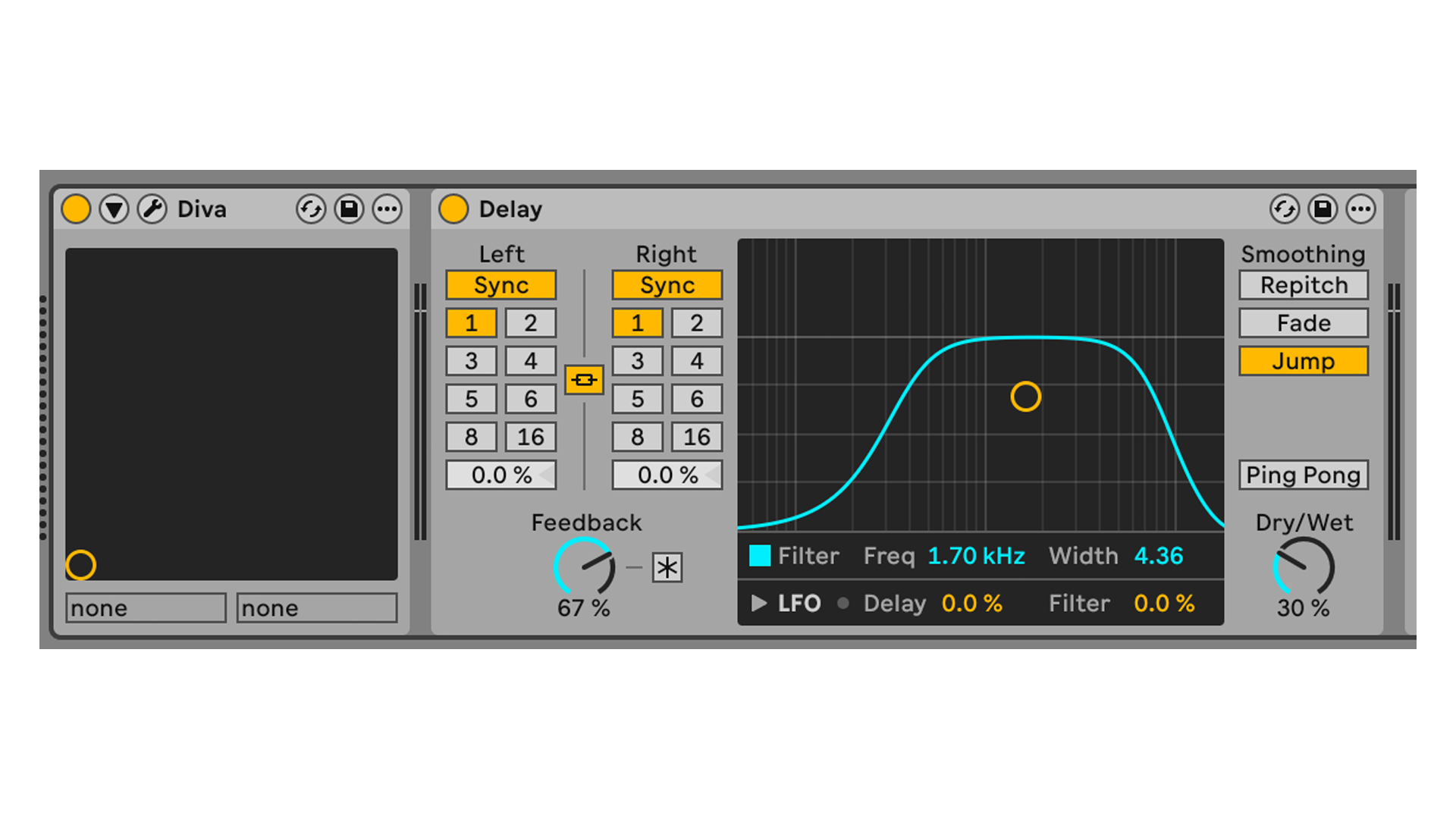Toggle the Freeze snowflake button
This screenshot has width=1456, height=819.
pyautogui.click(x=667, y=567)
